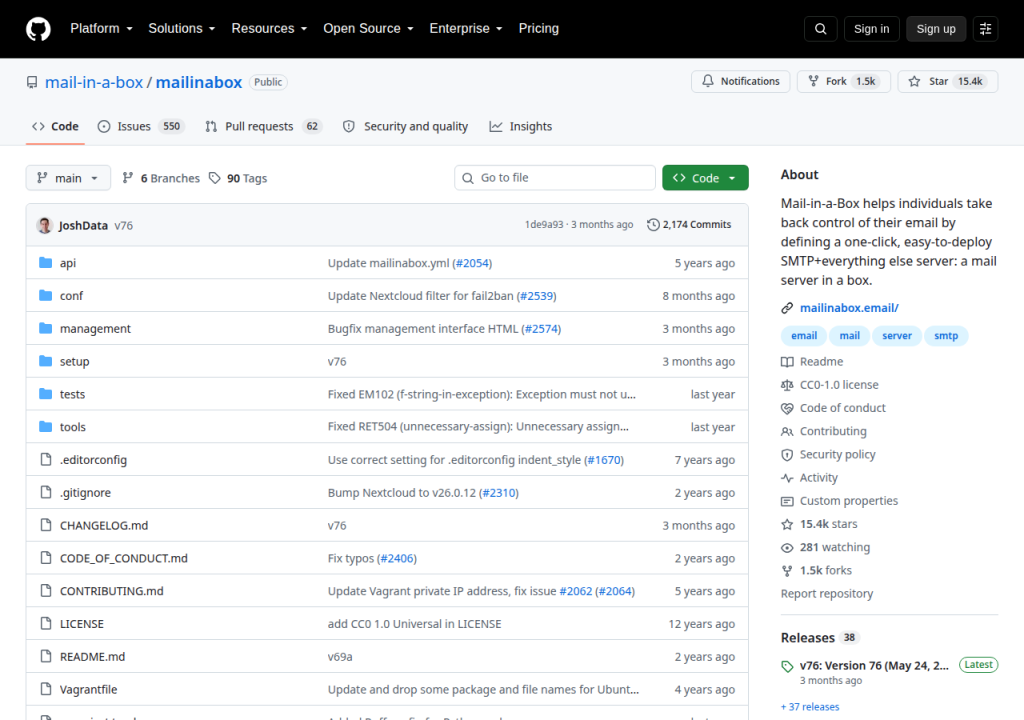The image size is (1024, 720).
Task: Open the Insights tab
Action: tap(521, 126)
